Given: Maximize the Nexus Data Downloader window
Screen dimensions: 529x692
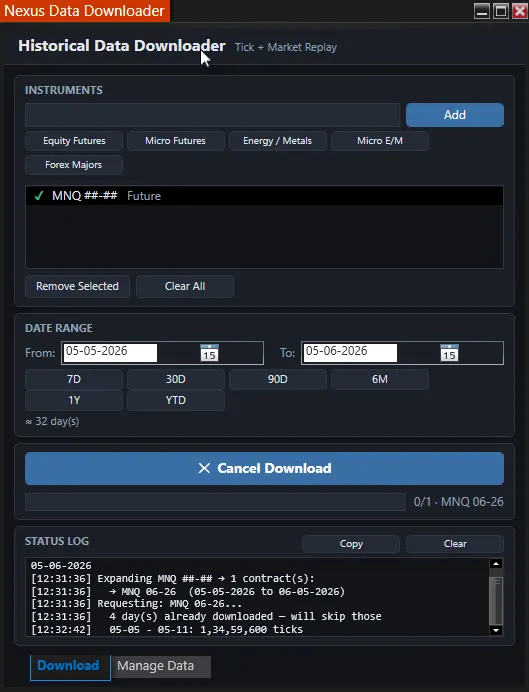Looking at the screenshot, I should pos(501,11).
